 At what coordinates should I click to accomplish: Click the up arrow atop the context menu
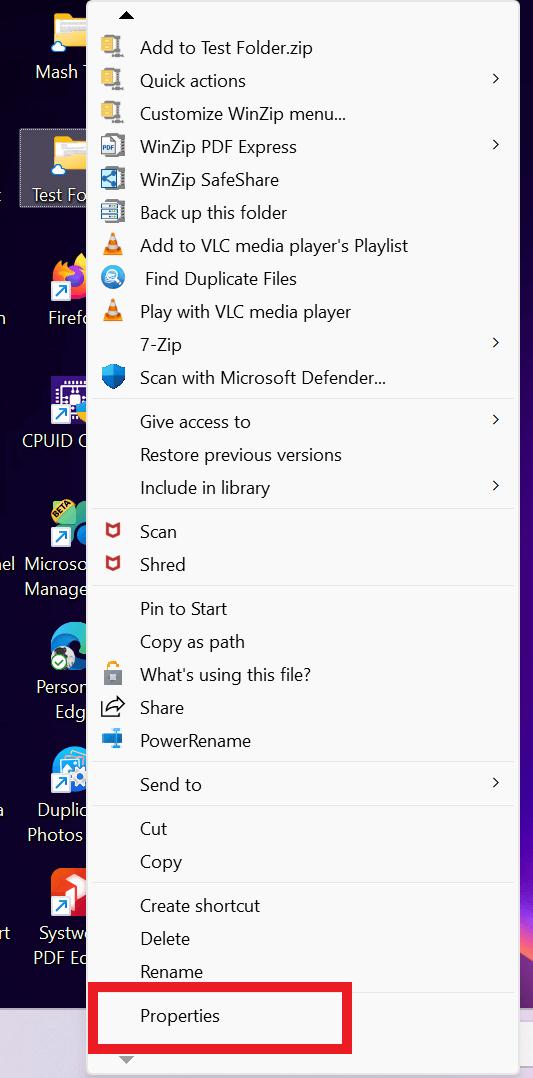127,15
